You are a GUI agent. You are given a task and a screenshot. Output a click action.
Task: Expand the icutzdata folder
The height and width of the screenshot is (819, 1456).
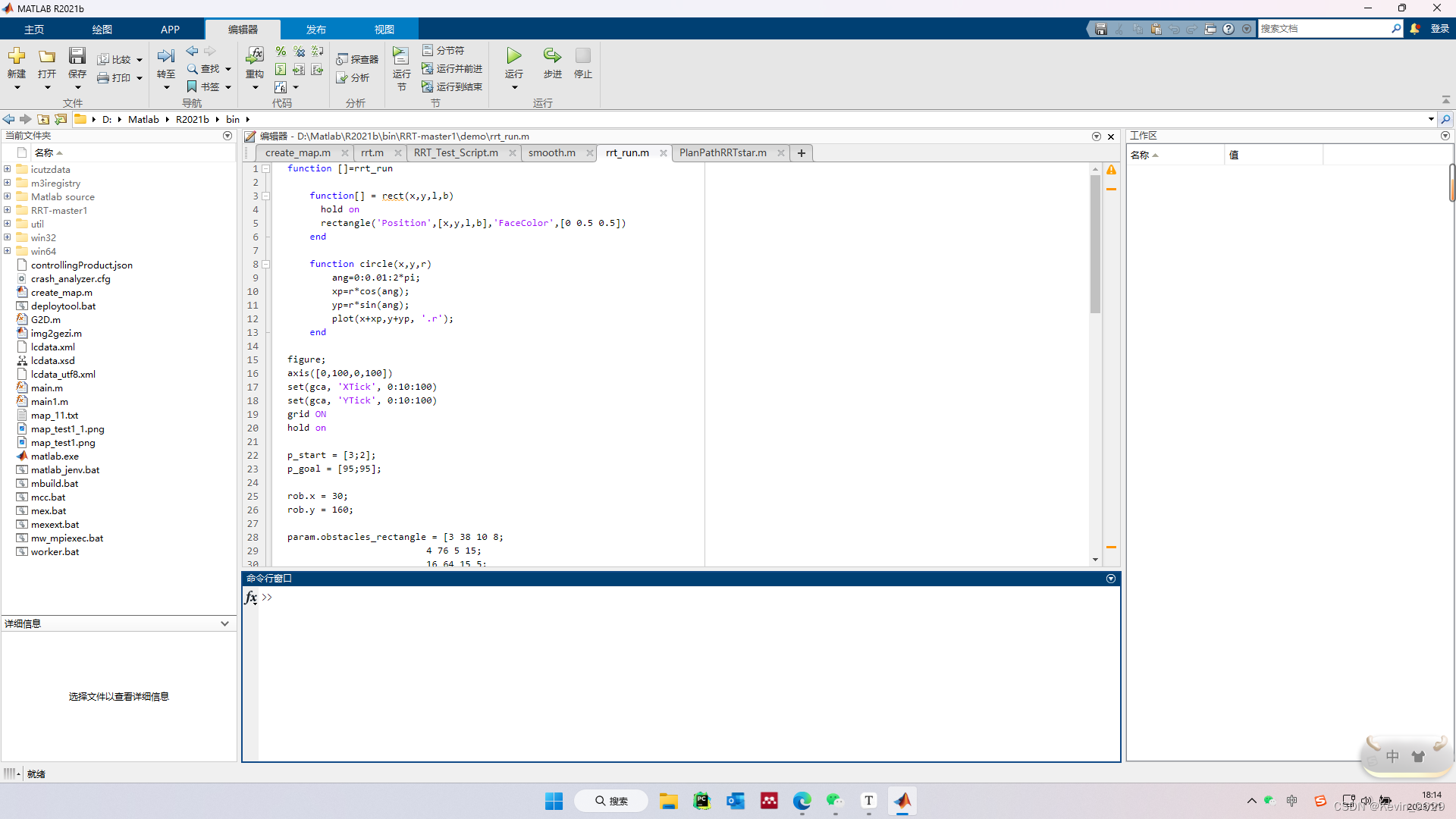point(8,169)
